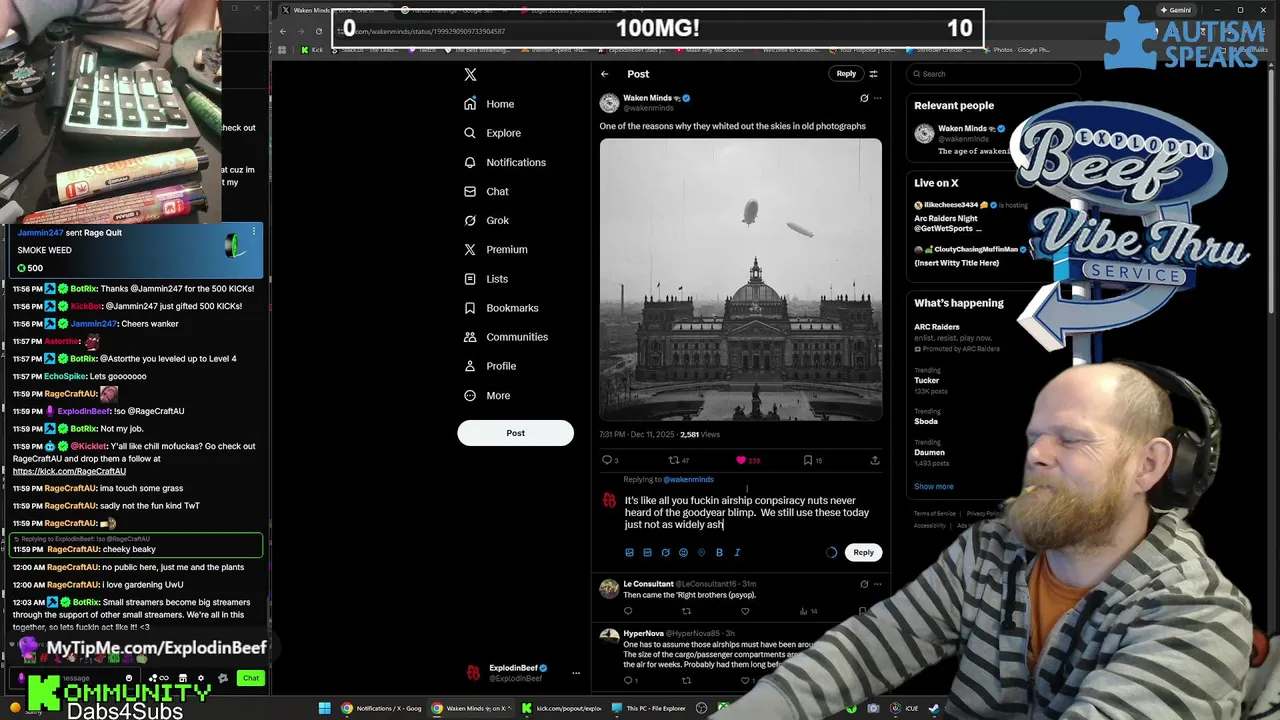The width and height of the screenshot is (1280, 720).
Task: Open reply sorting options icon in header
Action: (873, 74)
